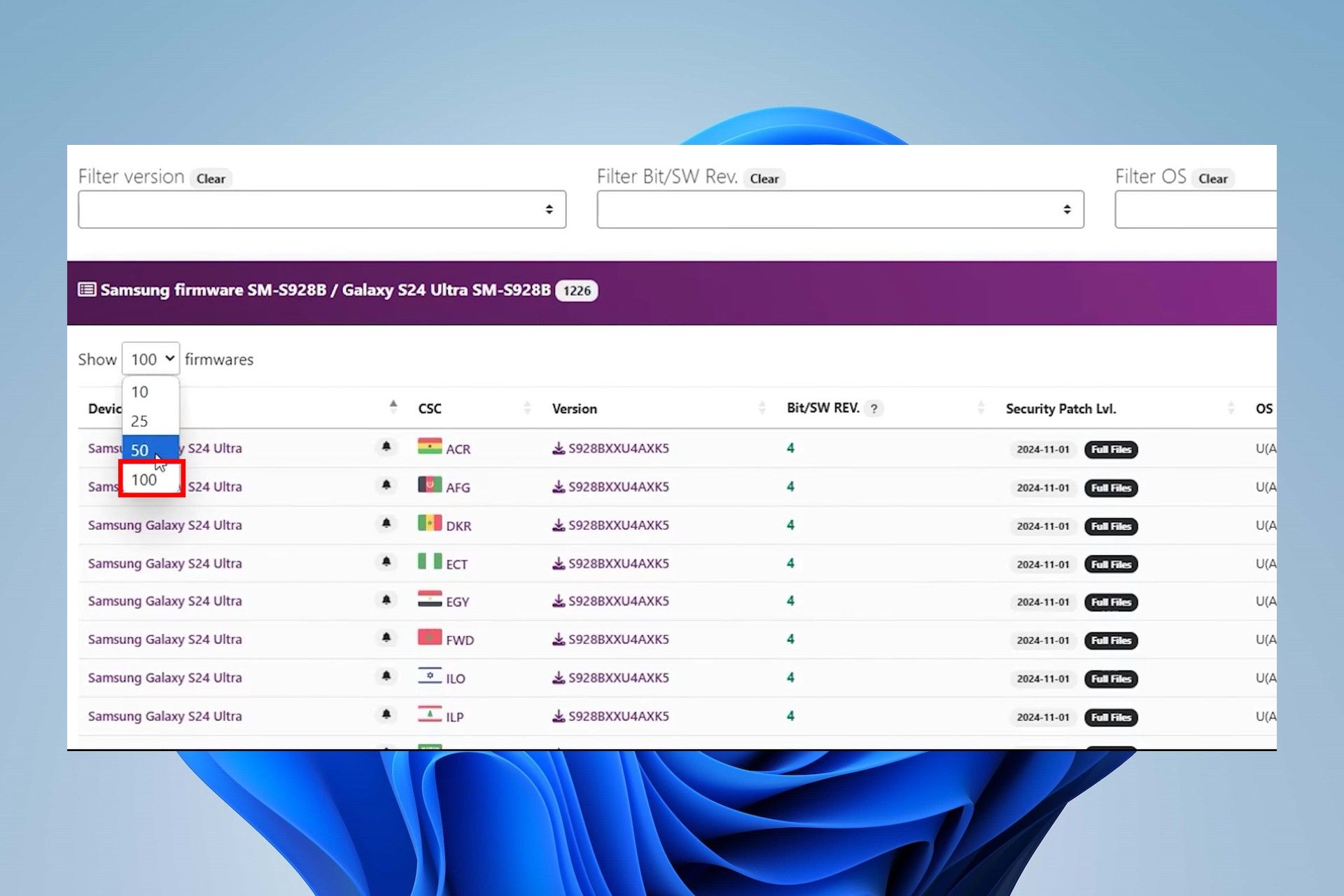Sort table by Version column
The image size is (1344, 896).
[762, 408]
